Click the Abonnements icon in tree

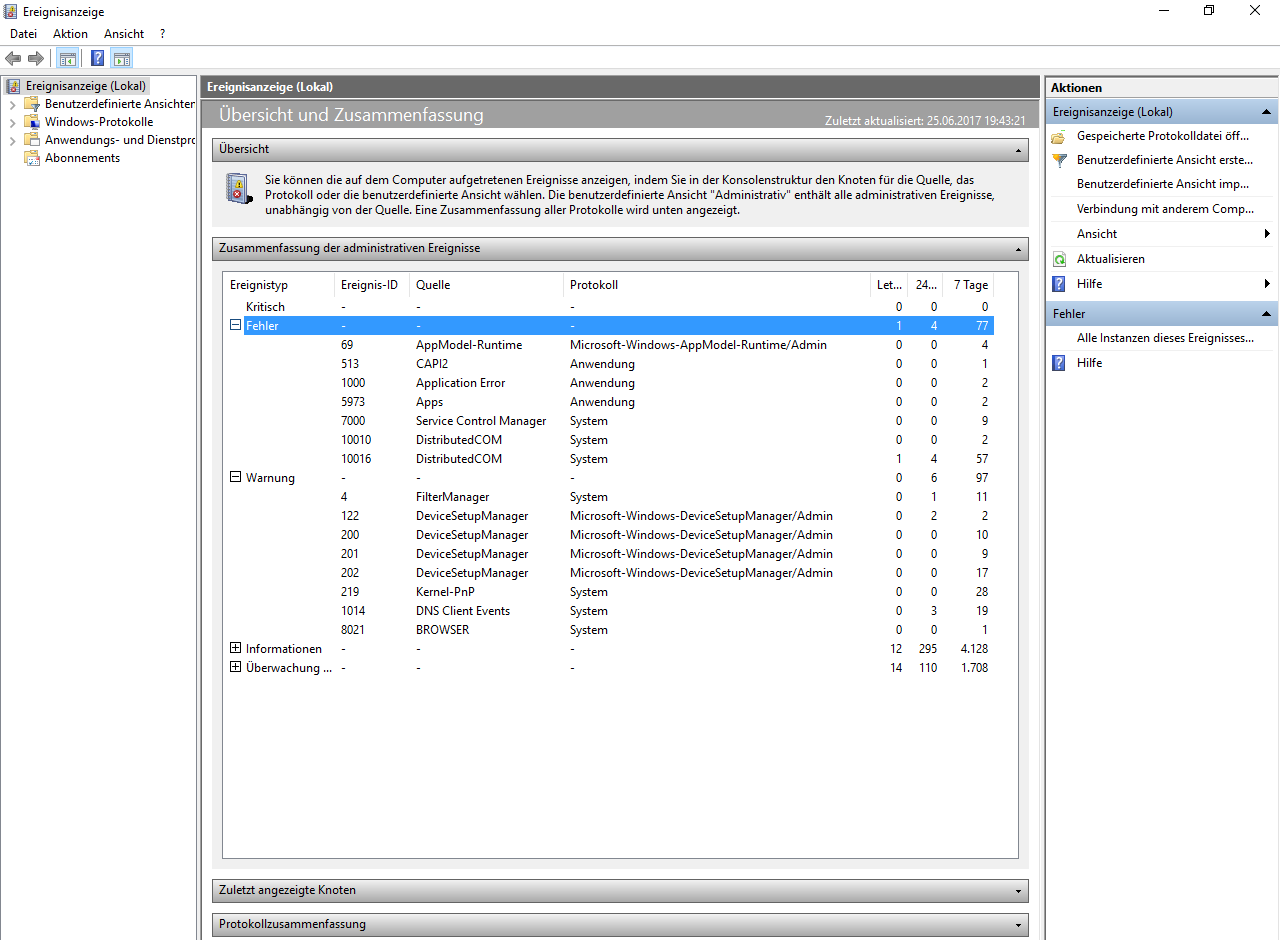[32, 158]
